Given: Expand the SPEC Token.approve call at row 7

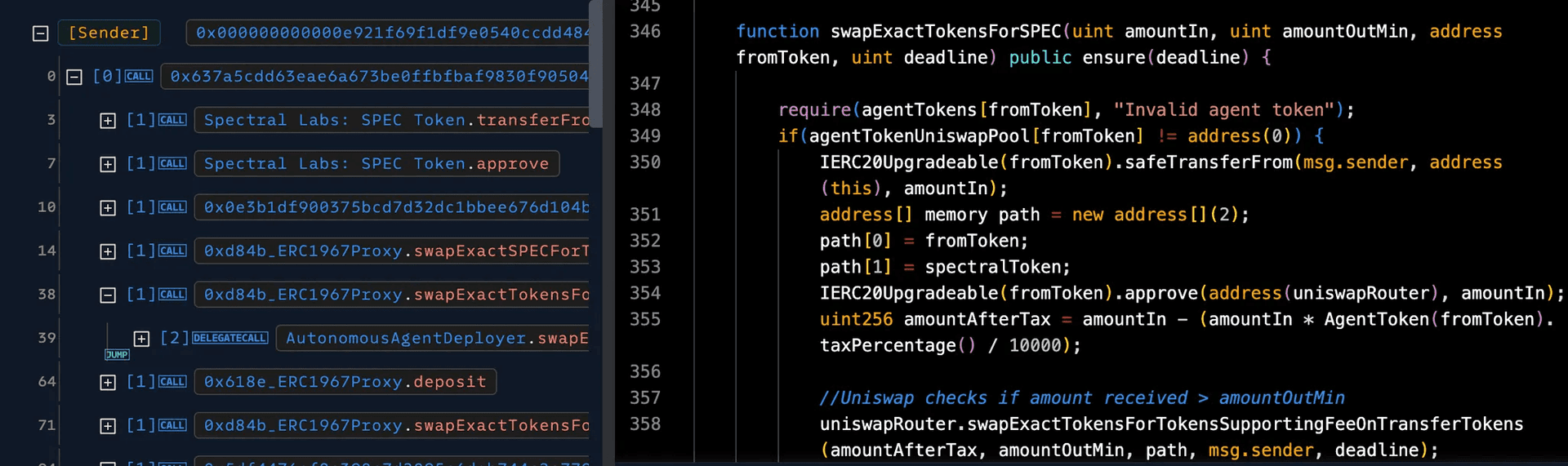Looking at the screenshot, I should 108,164.
